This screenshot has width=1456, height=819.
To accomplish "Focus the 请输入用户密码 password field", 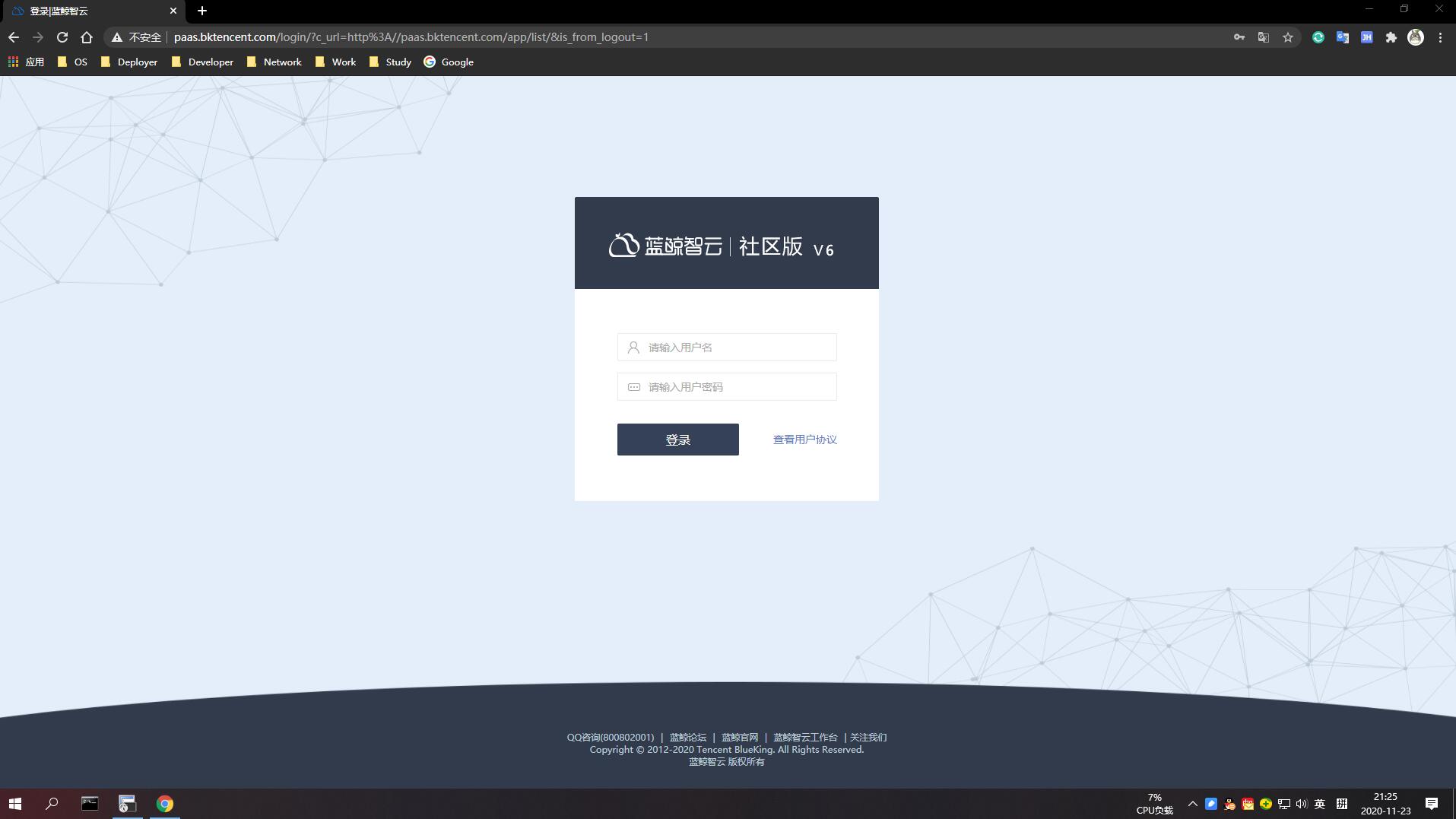I will tap(727, 387).
